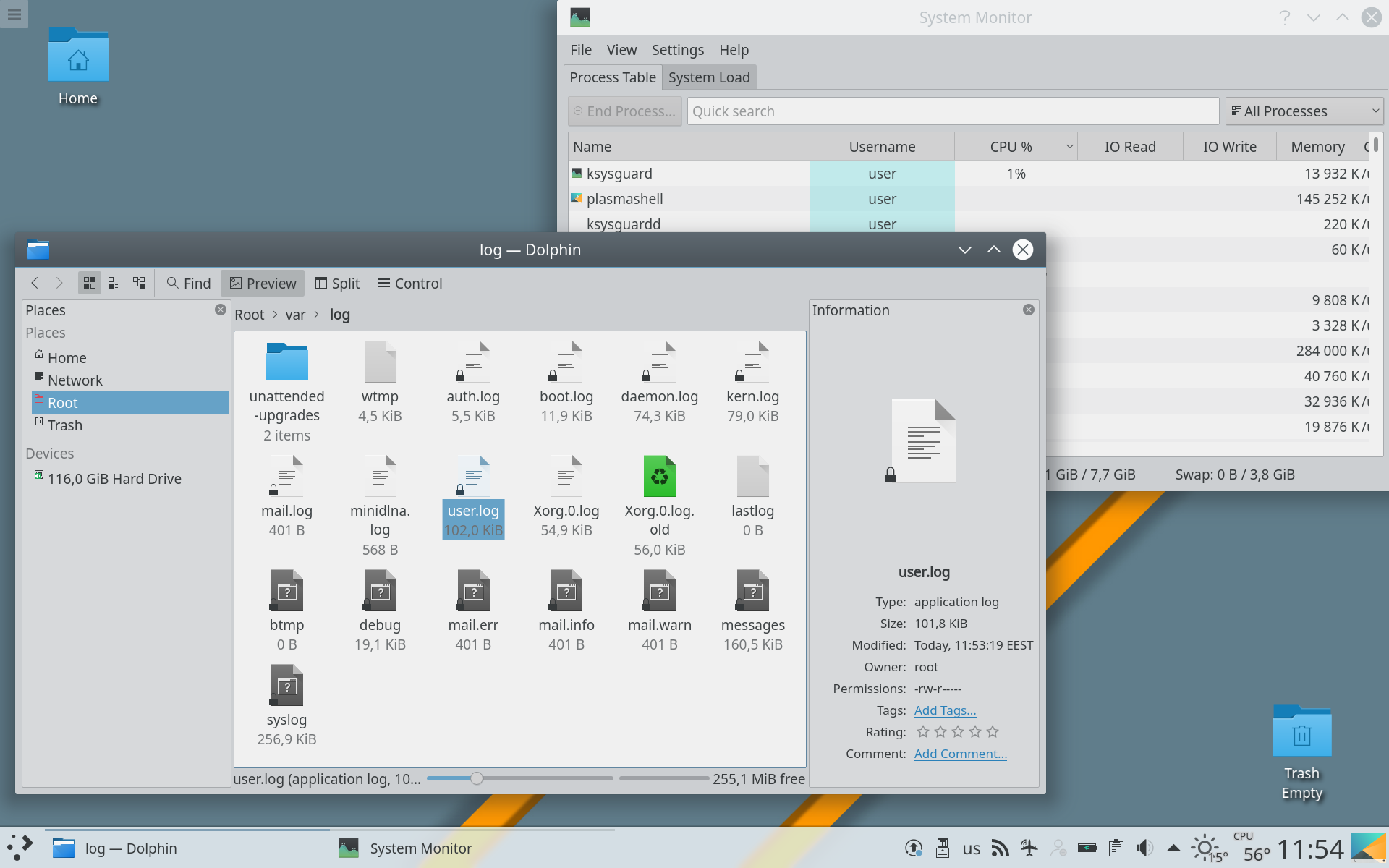Select the Xorg.0.log file icon
The height and width of the screenshot is (868, 1389).
point(566,476)
